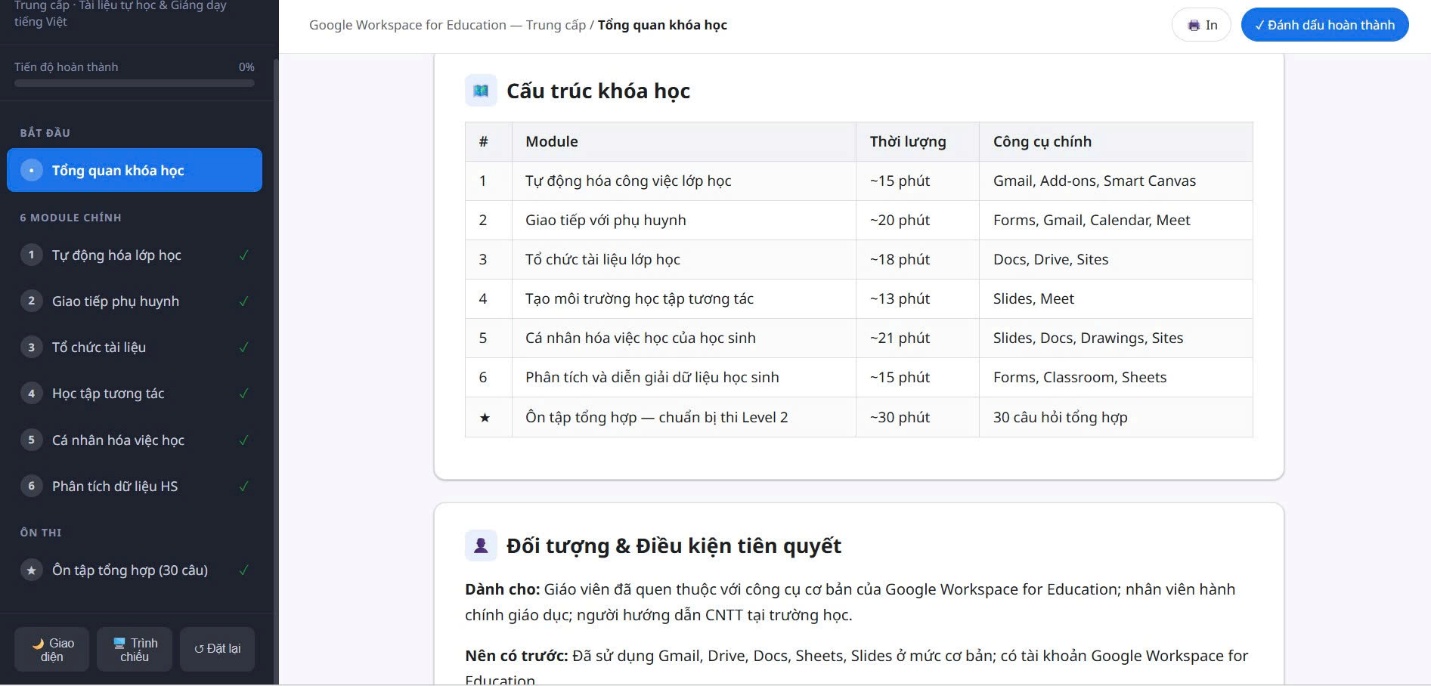Click the 6 MODULE CHÍNH section label
Image resolution: width=1431 pixels, height=686 pixels.
click(70, 217)
